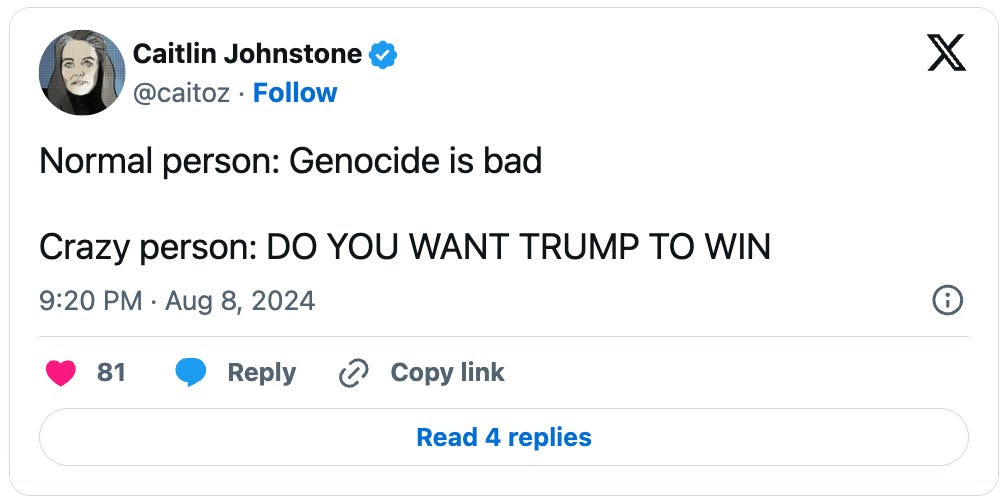1008x504 pixels.
Task: Click the blue speech bubble reply icon
Action: point(191,373)
